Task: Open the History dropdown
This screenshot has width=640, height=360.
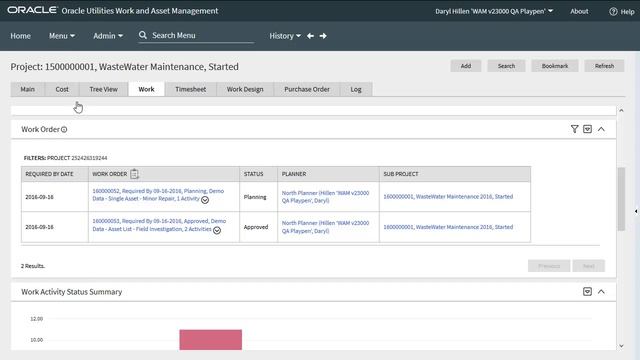Action: coord(285,36)
